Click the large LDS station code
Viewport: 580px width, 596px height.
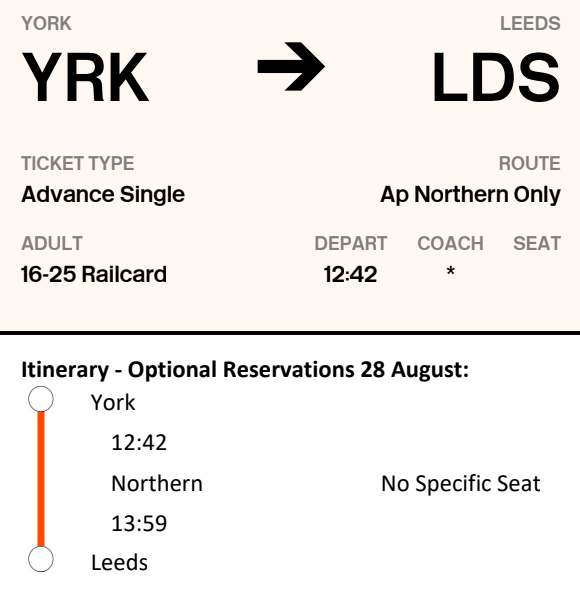(x=496, y=78)
